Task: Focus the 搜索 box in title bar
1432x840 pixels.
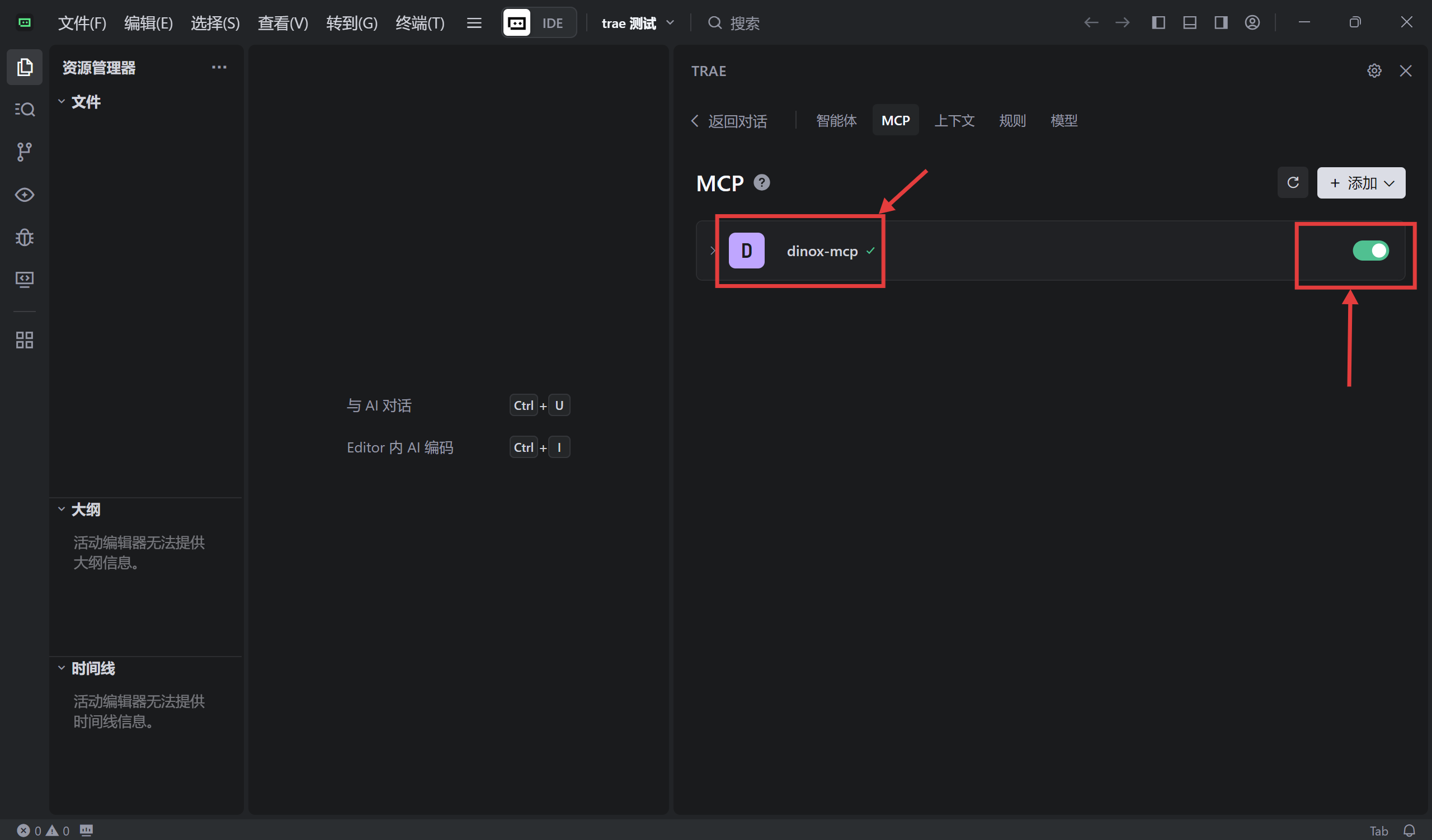Action: [733, 23]
